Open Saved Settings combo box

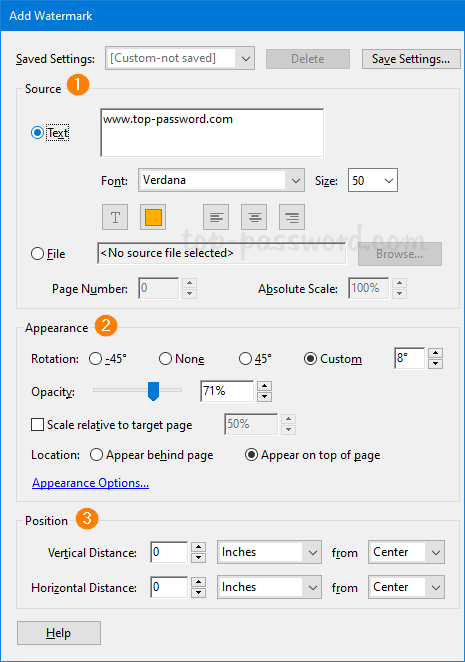click(180, 58)
